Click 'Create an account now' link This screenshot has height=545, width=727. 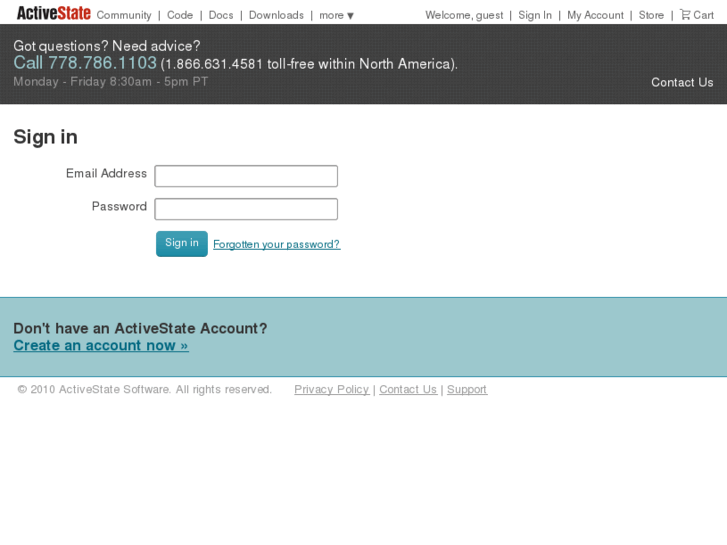[101, 346]
